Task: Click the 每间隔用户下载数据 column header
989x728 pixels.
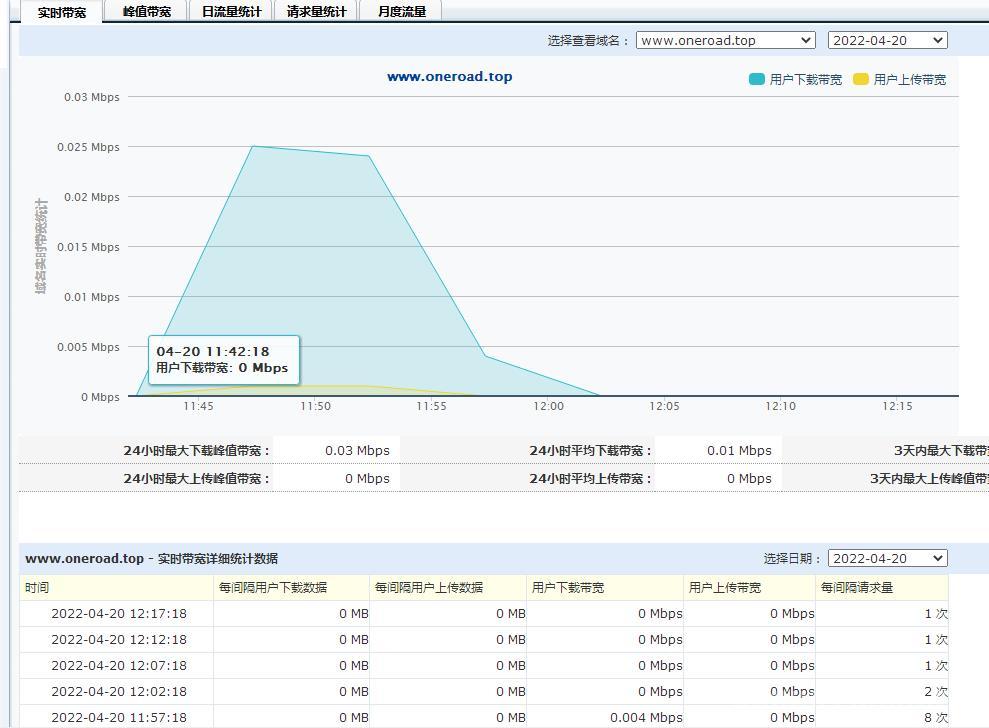Action: tap(273, 588)
